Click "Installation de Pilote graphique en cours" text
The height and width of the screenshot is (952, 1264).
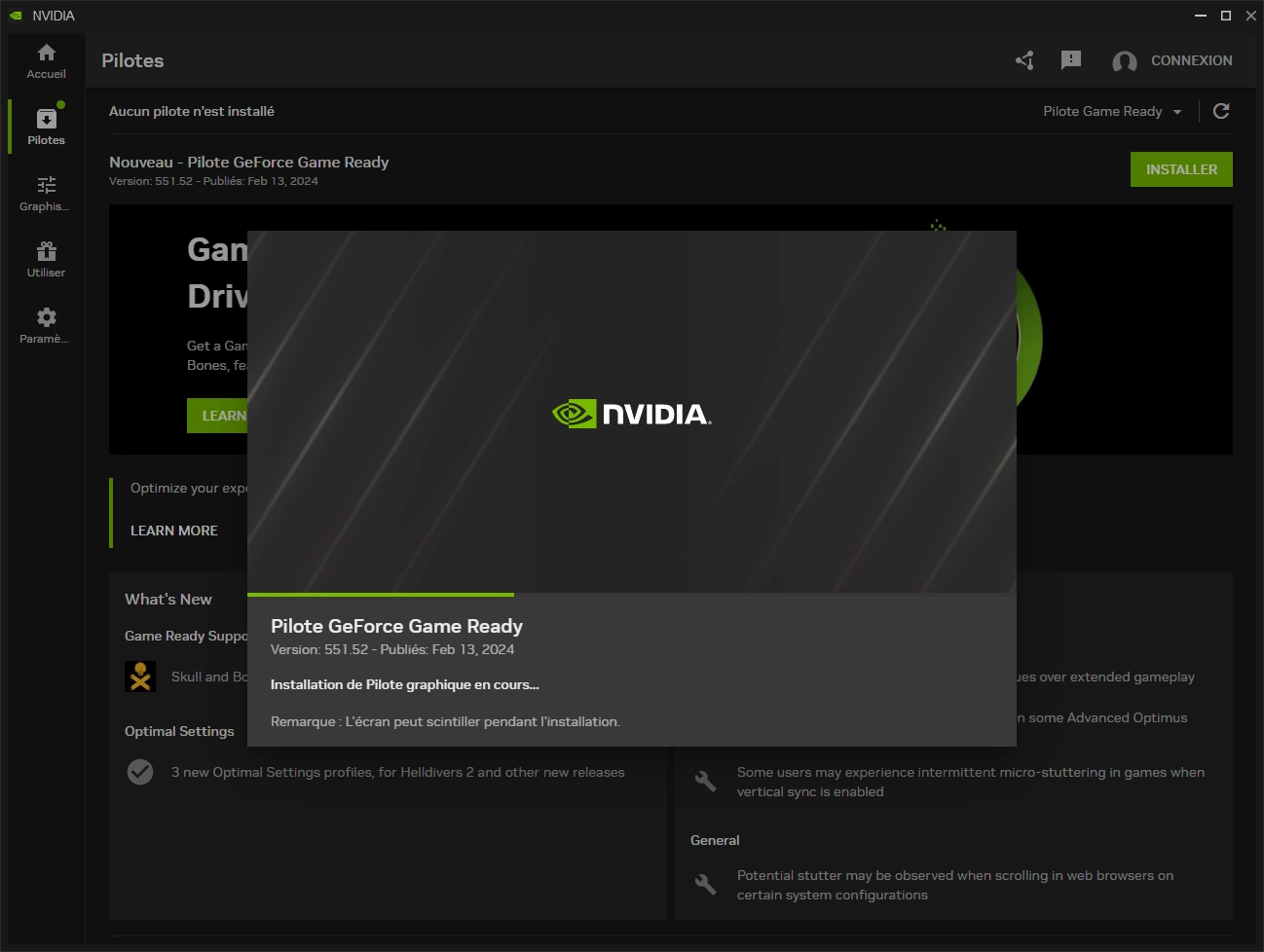point(405,684)
